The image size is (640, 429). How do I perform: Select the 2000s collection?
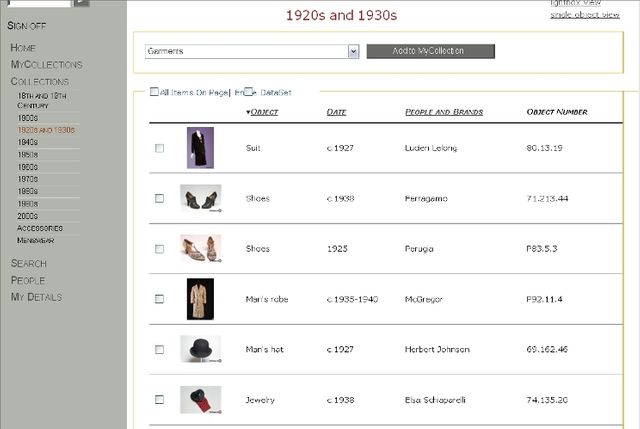point(28,216)
